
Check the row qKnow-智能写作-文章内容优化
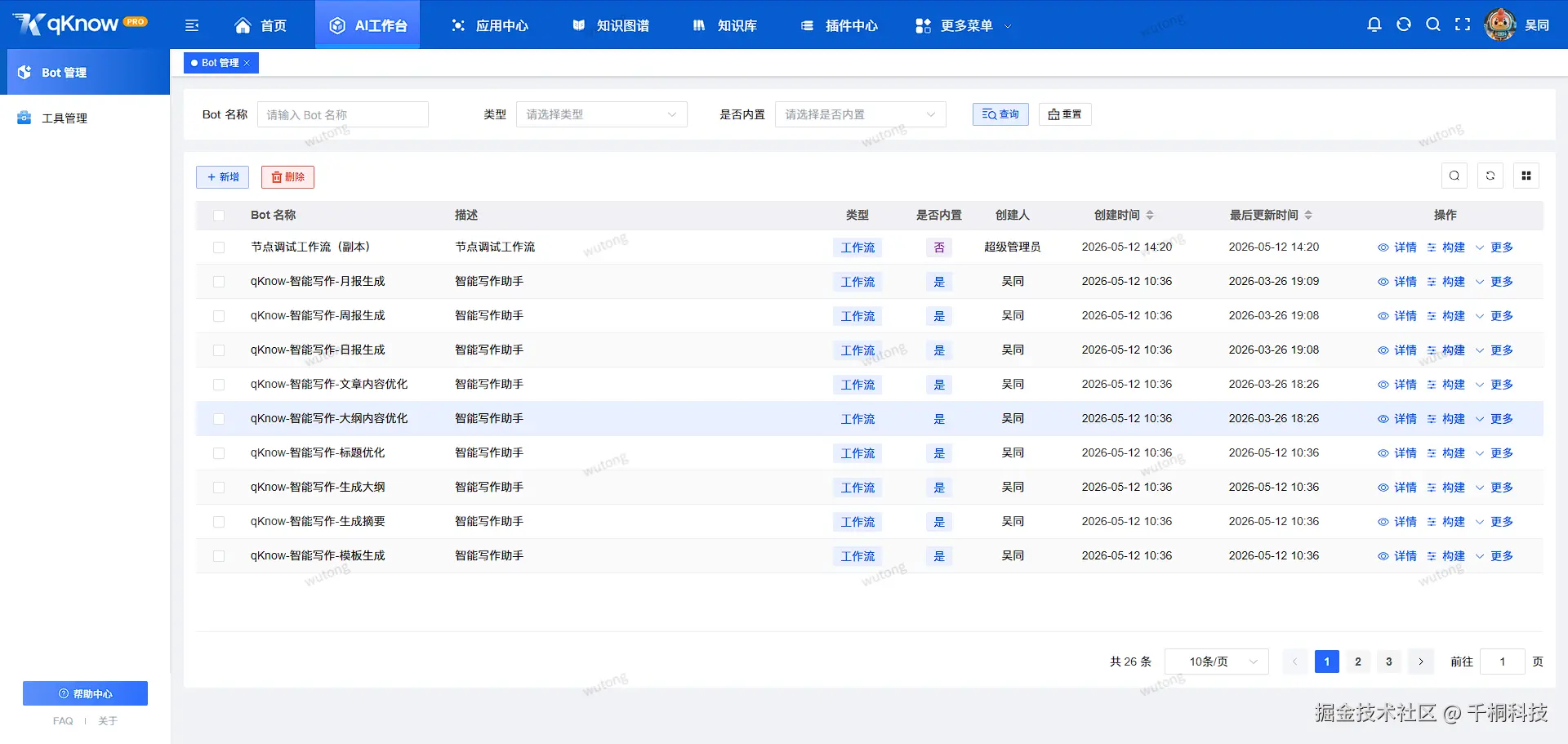(219, 385)
